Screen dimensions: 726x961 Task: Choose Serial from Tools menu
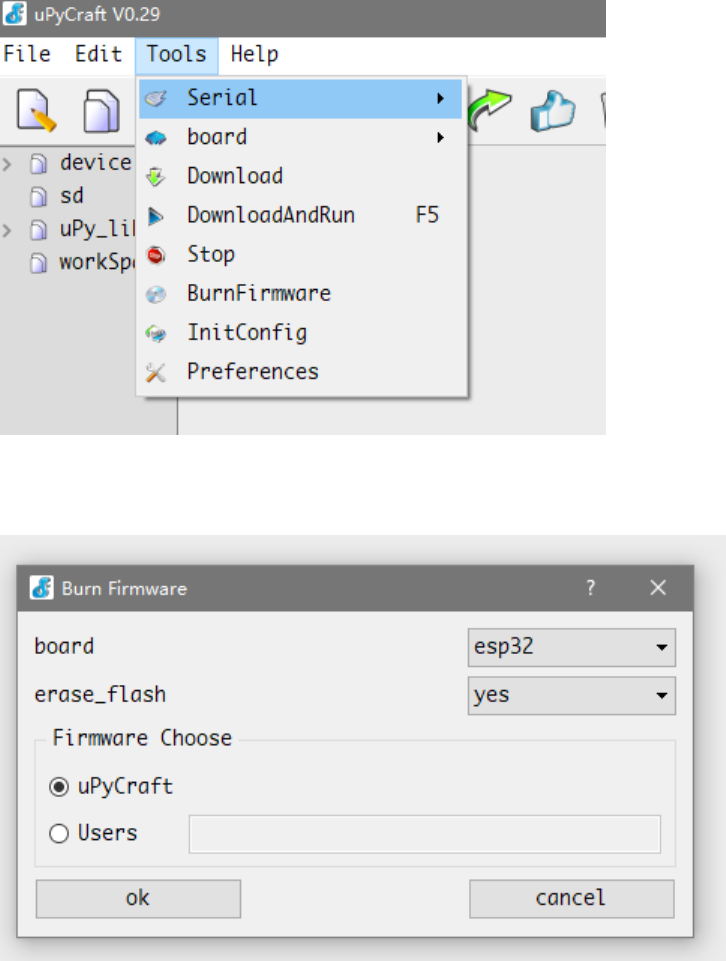tap(300, 98)
